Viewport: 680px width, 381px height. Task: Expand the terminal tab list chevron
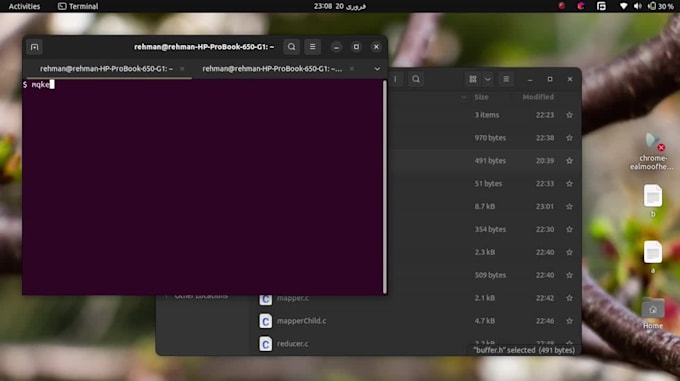click(x=377, y=69)
